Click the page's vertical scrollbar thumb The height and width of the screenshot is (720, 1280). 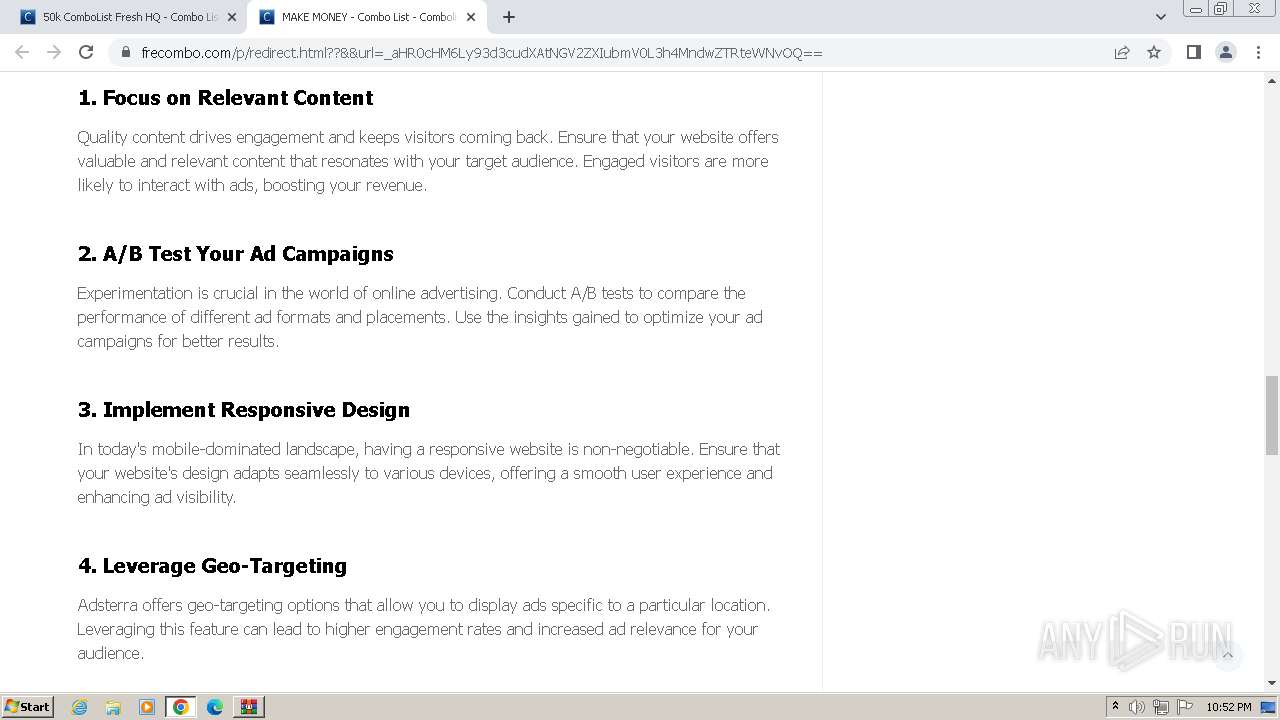[1272, 415]
